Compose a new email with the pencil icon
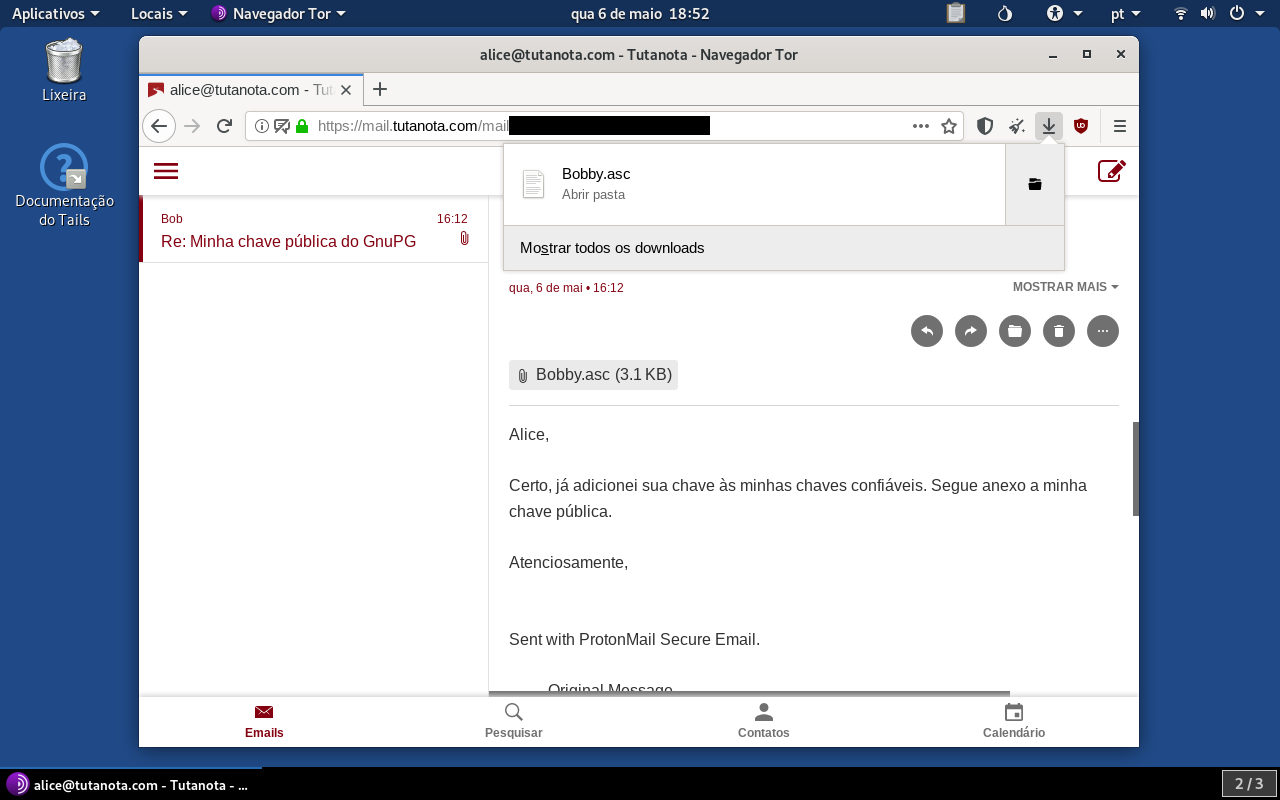Image resolution: width=1280 pixels, height=800 pixels. click(x=1112, y=171)
